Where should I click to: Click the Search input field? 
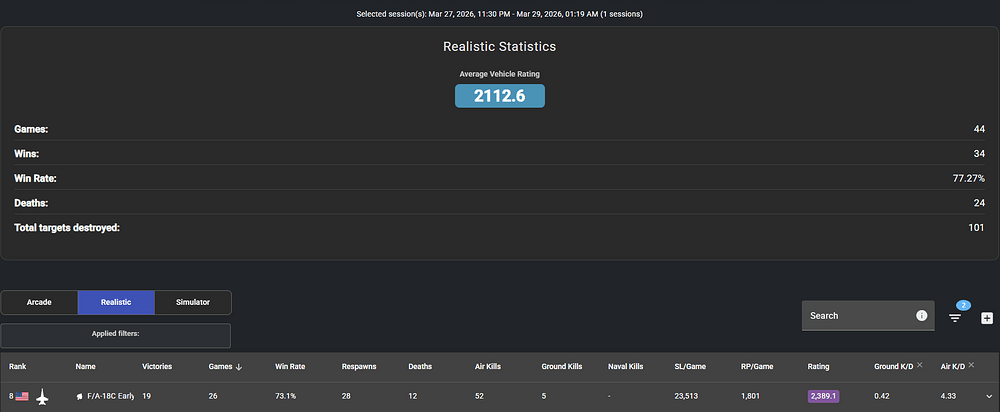click(855, 316)
